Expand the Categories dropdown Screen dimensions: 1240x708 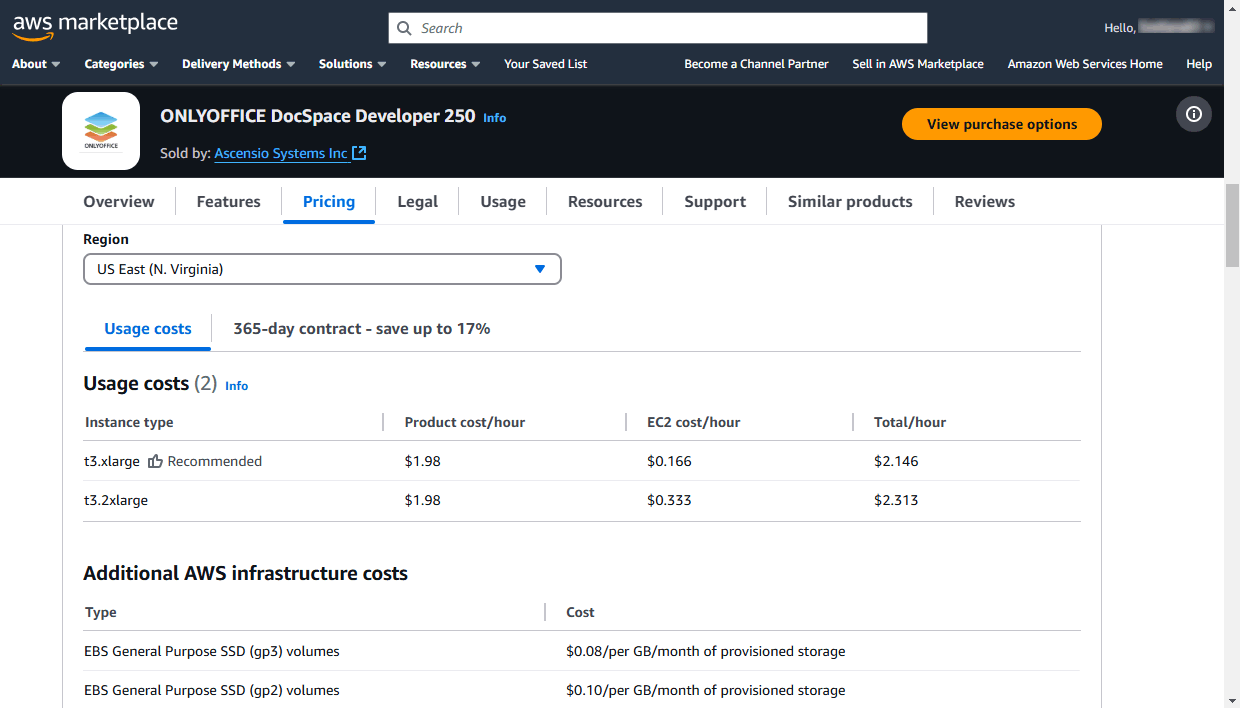[x=121, y=64]
